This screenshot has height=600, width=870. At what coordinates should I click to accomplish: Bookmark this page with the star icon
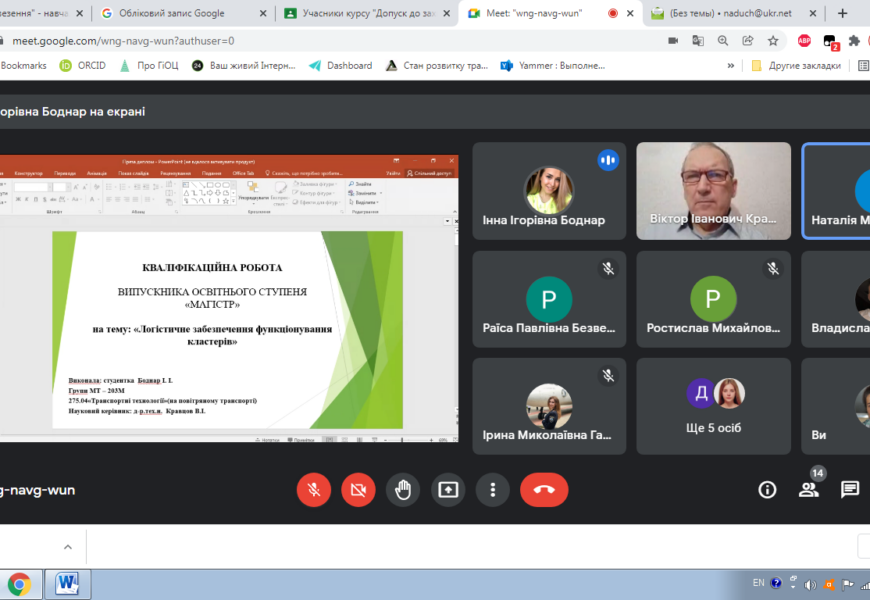point(773,41)
